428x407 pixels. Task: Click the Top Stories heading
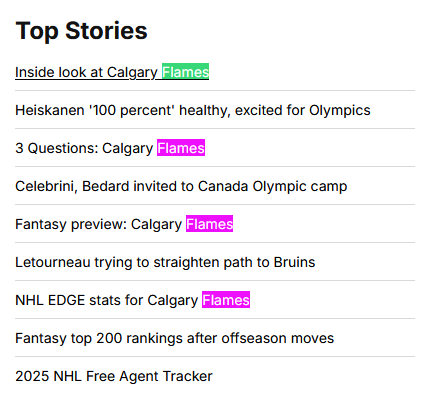tap(81, 31)
